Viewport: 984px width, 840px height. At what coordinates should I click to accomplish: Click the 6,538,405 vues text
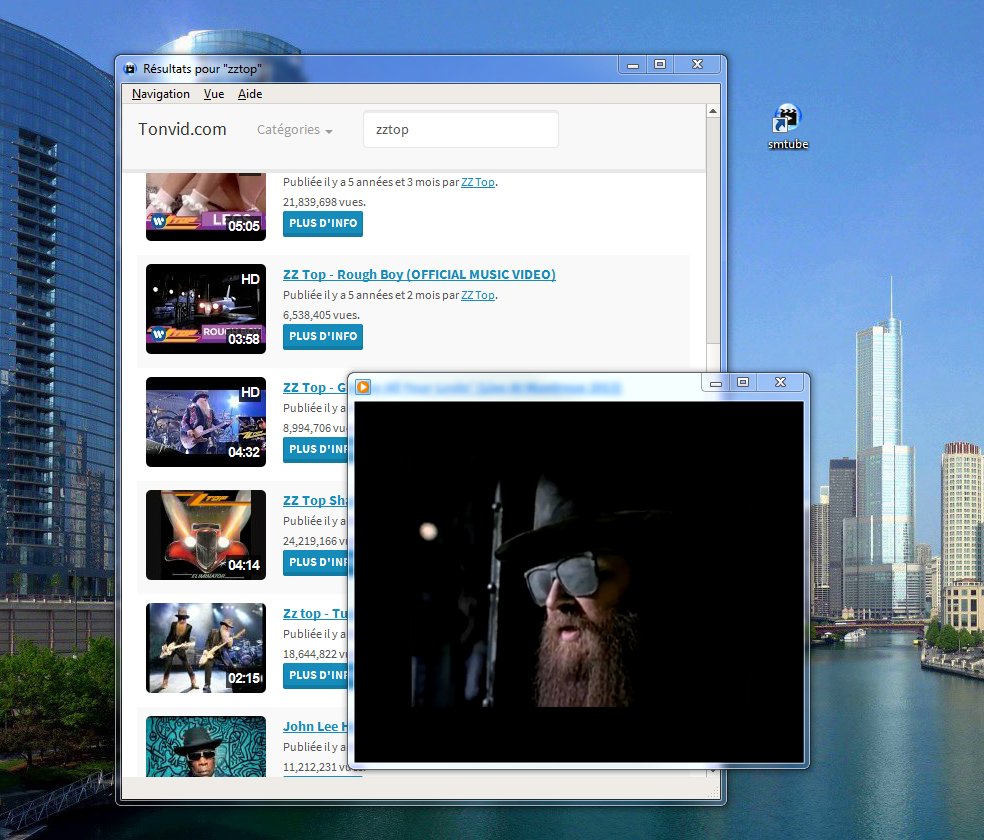tap(321, 315)
